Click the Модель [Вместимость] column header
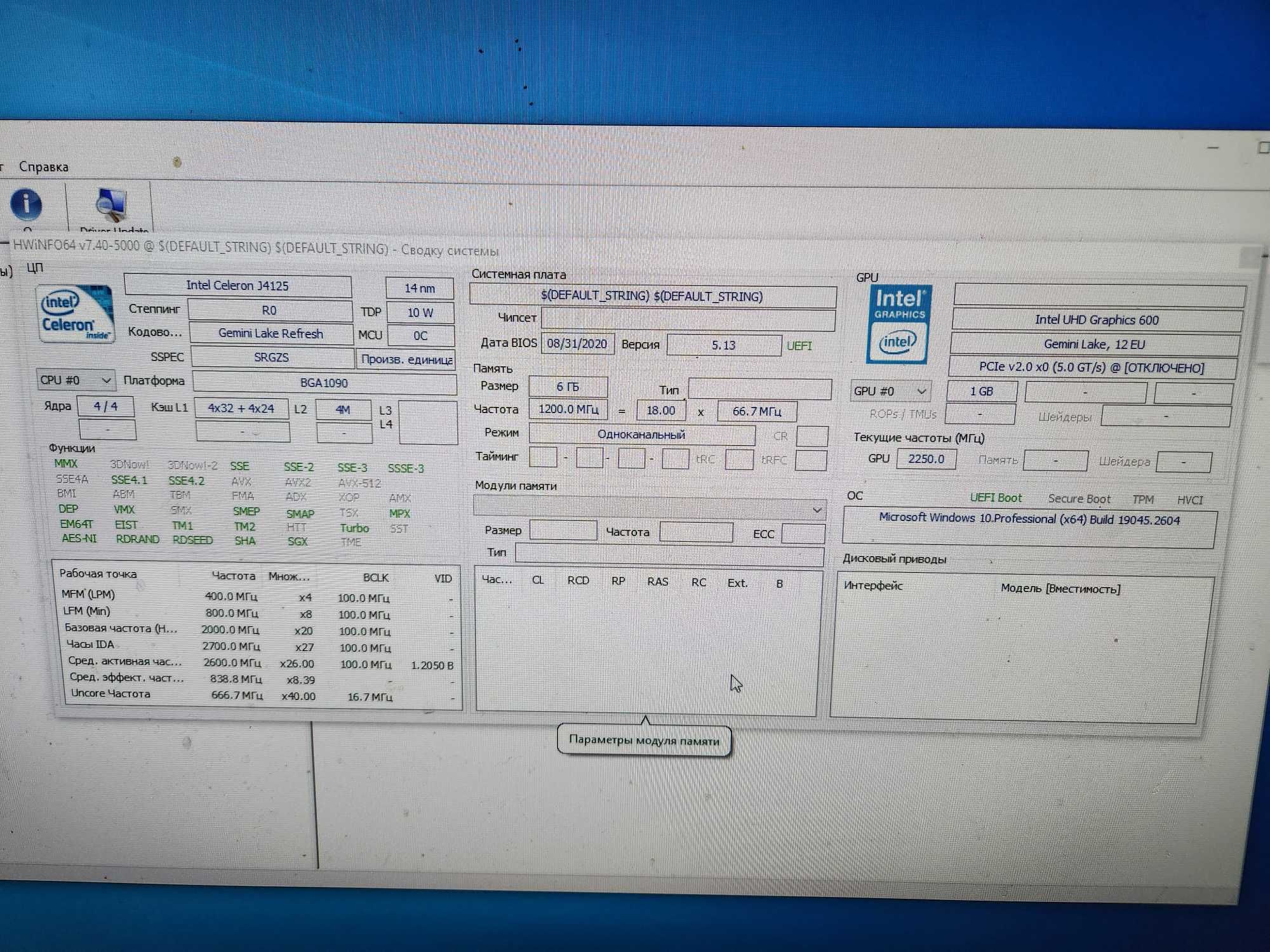Viewport: 1270px width, 952px height. [1060, 588]
